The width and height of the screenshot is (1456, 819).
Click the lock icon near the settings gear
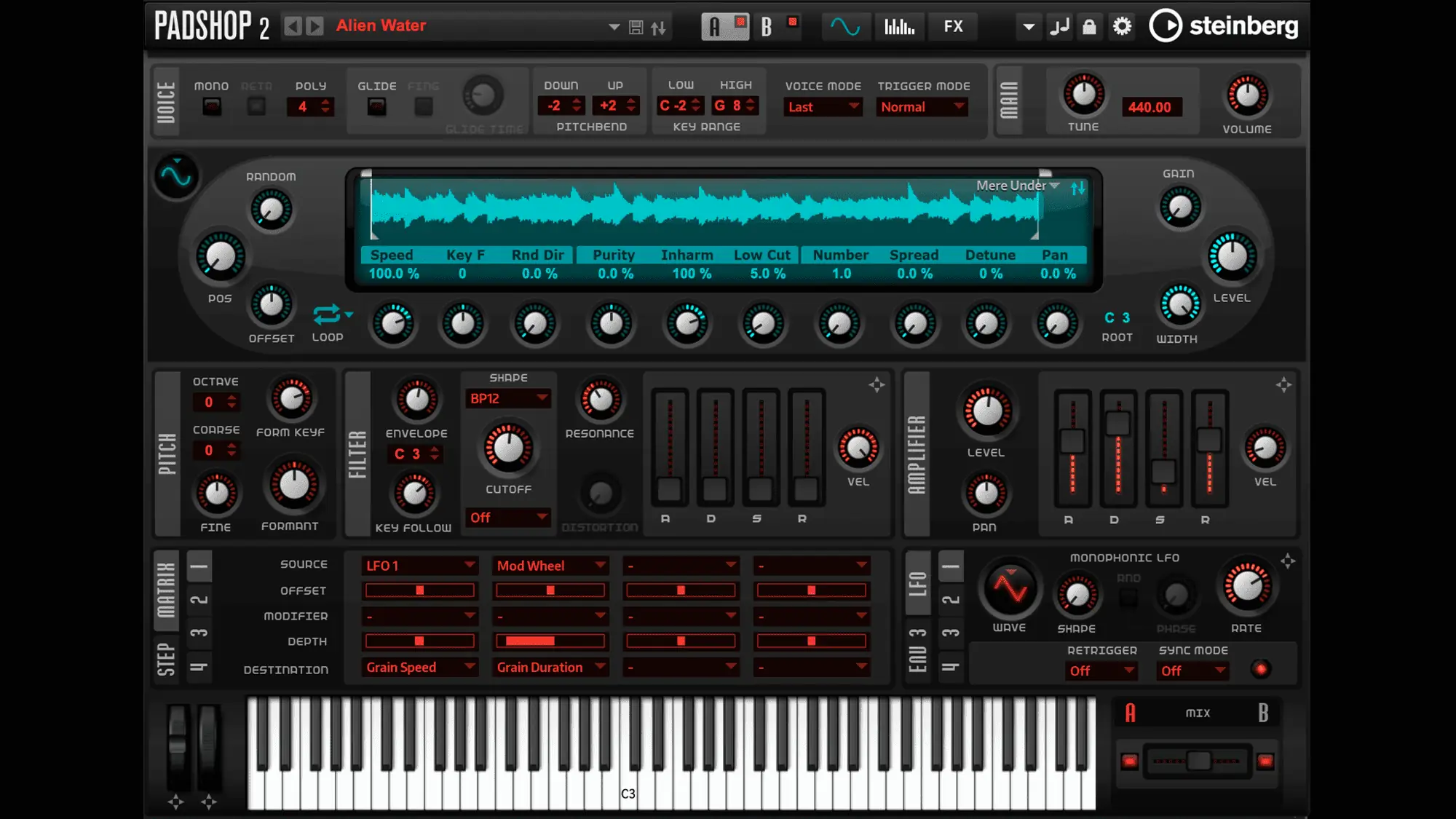(1090, 26)
